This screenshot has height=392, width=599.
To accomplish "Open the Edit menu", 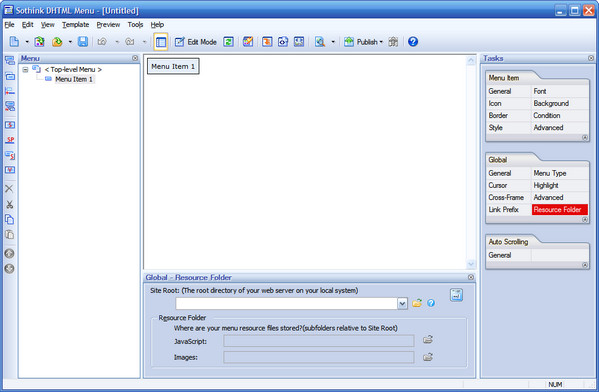I will click(28, 24).
